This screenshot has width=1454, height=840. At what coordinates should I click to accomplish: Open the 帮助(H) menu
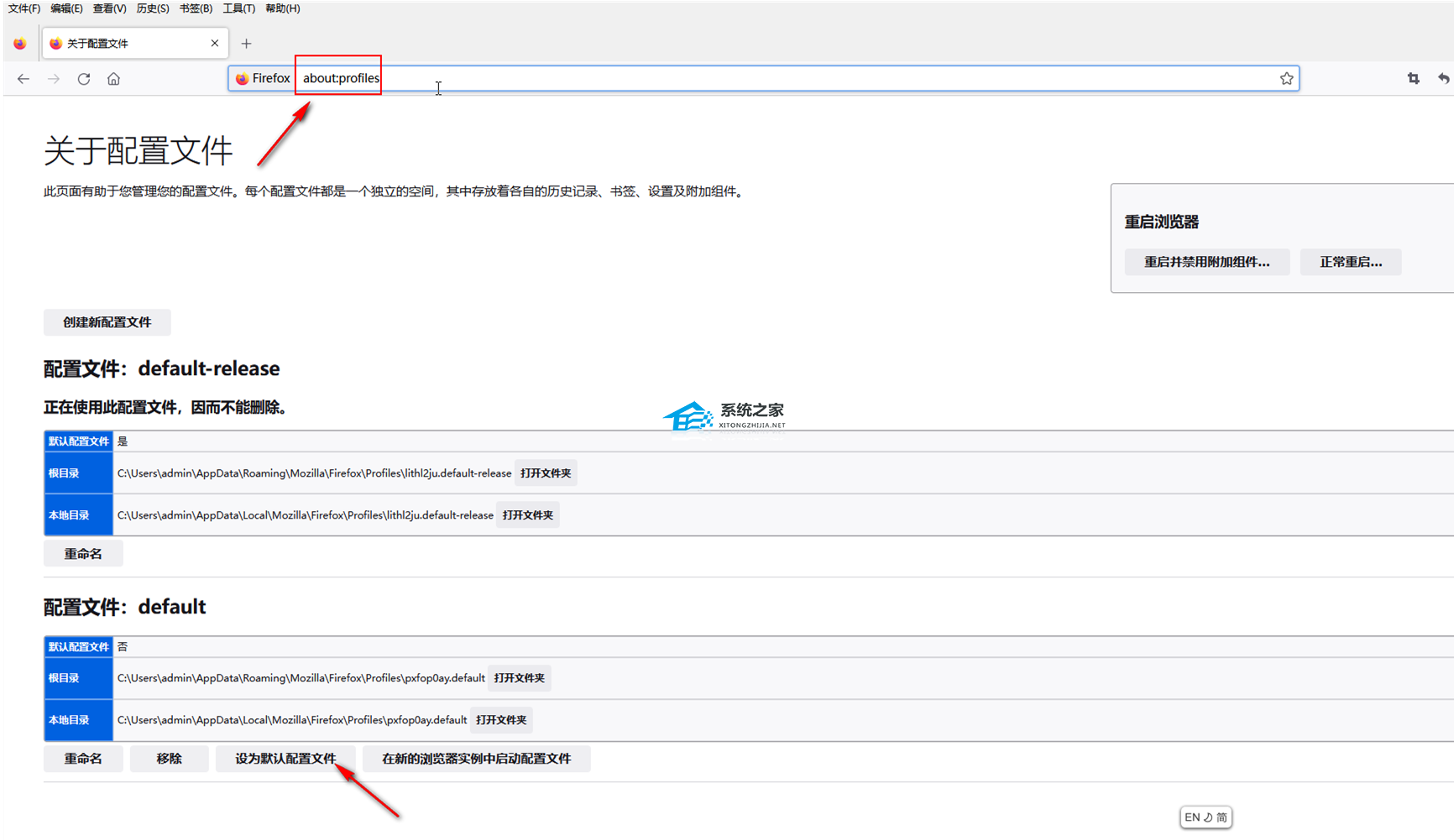[x=282, y=8]
